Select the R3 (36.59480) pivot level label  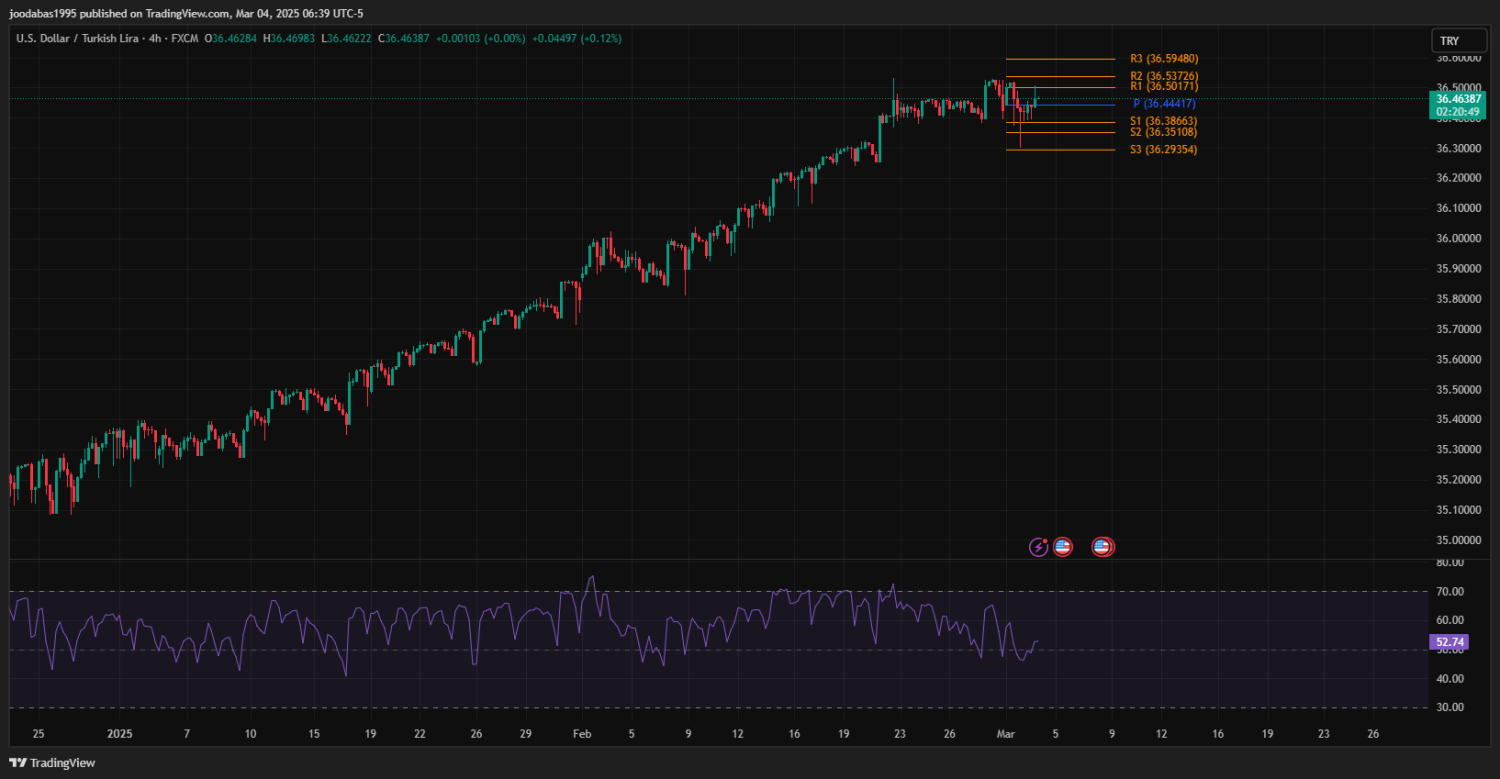[1164, 59]
